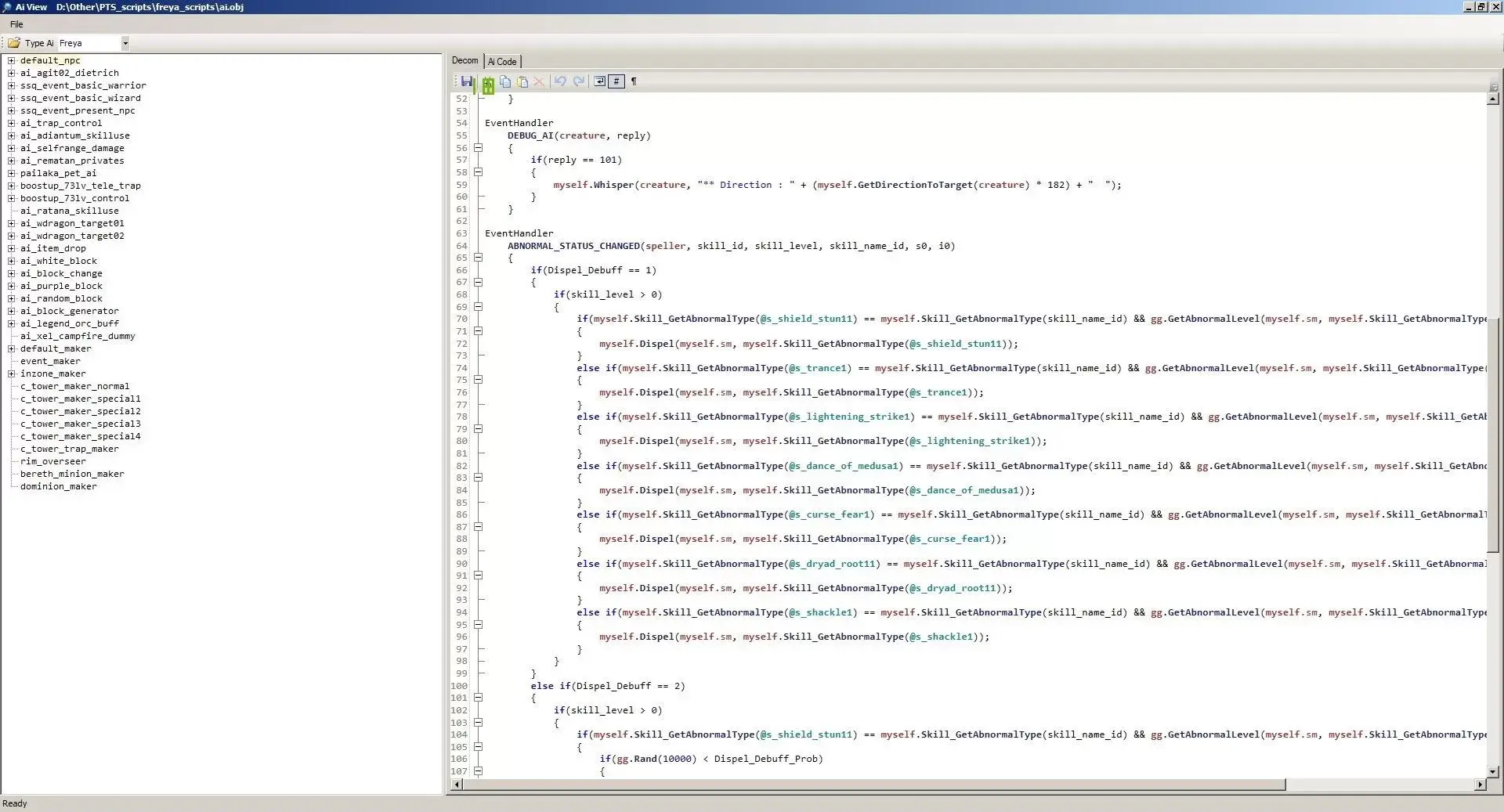Select ssq_event_present_npc in the tree
Image resolution: width=1504 pixels, height=812 pixels.
tap(78, 110)
